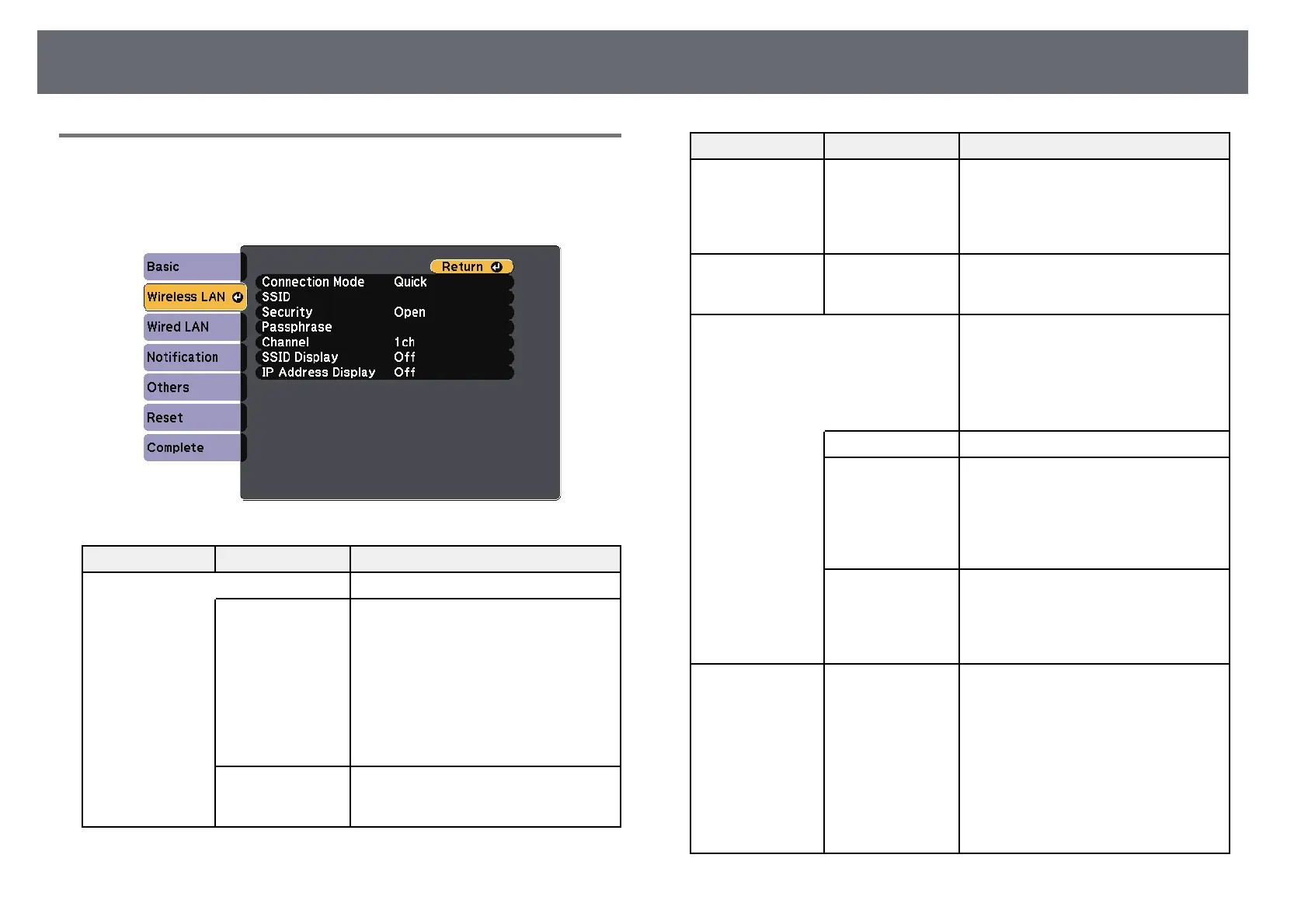Select the Basic menu tab
Image resolution: width=1308 pixels, height=924 pixels.
pos(194,266)
